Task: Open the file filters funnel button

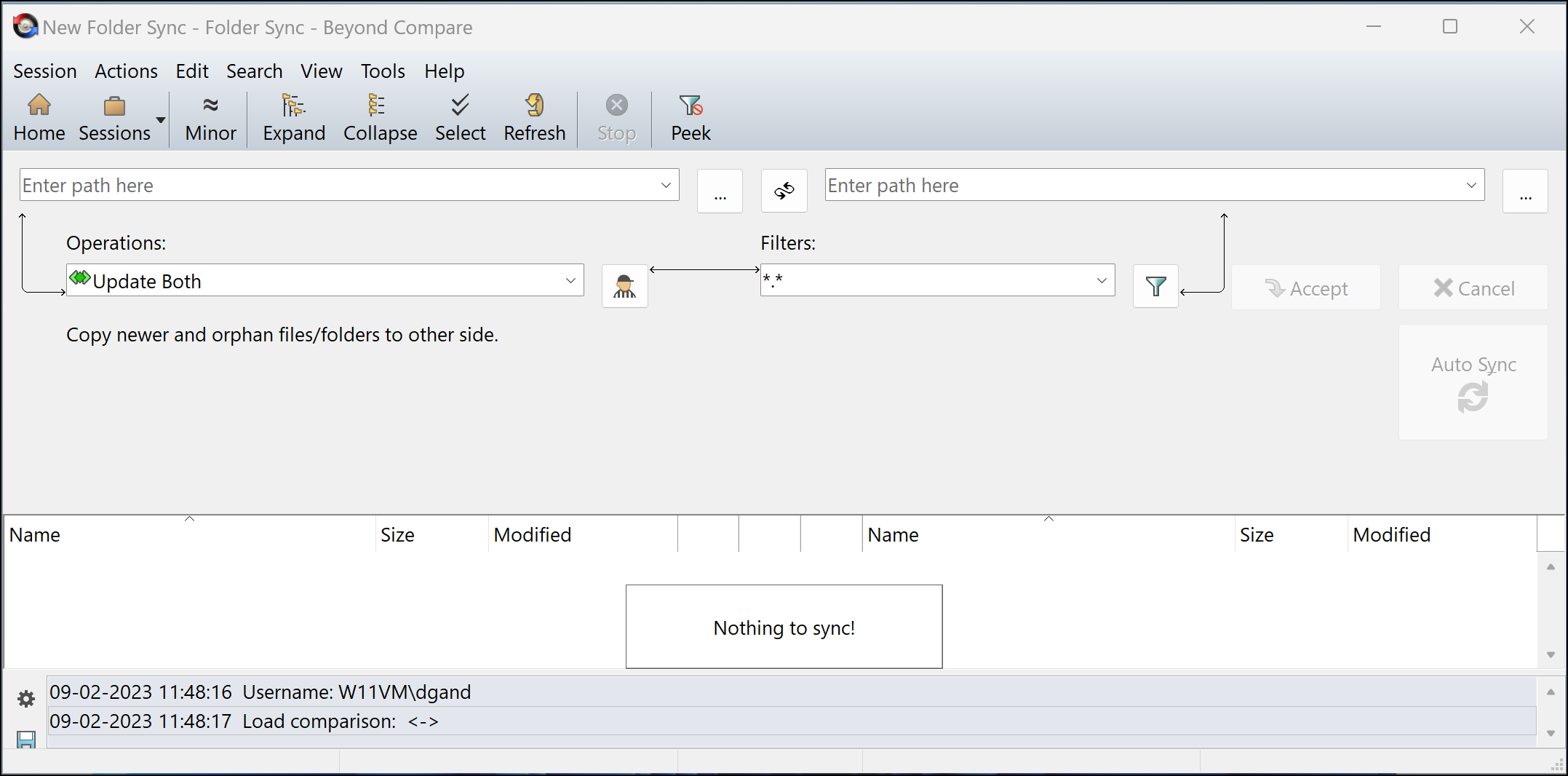Action: click(1155, 286)
